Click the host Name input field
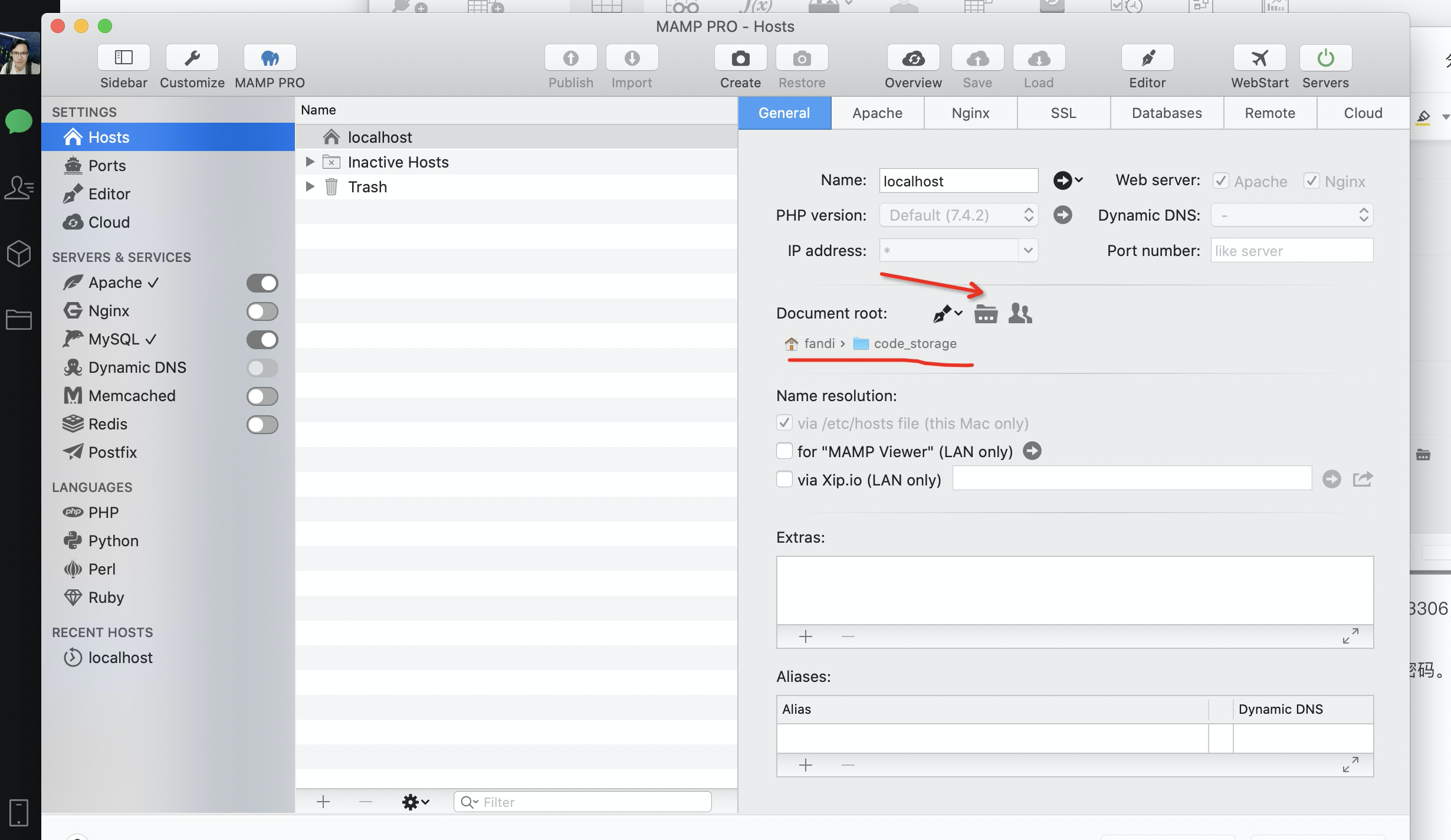This screenshot has height=840, width=1451. [x=959, y=181]
